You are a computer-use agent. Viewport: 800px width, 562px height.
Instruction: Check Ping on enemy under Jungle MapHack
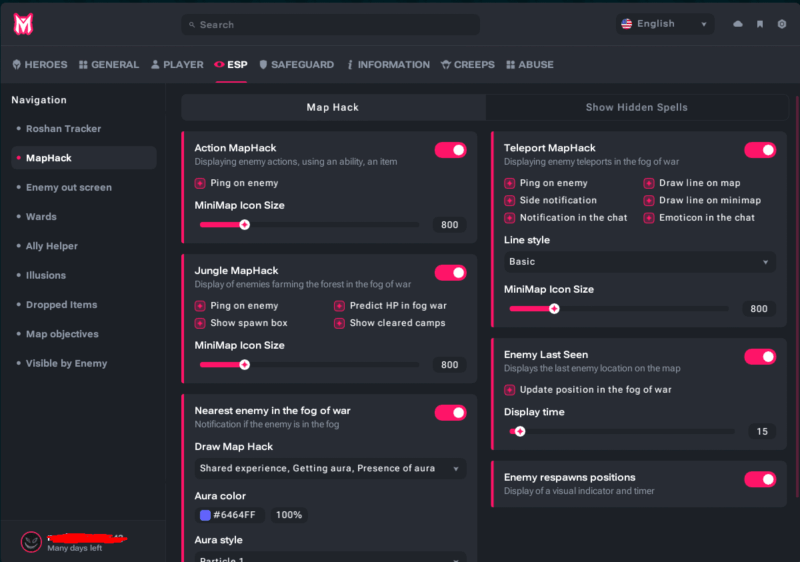[200, 306]
